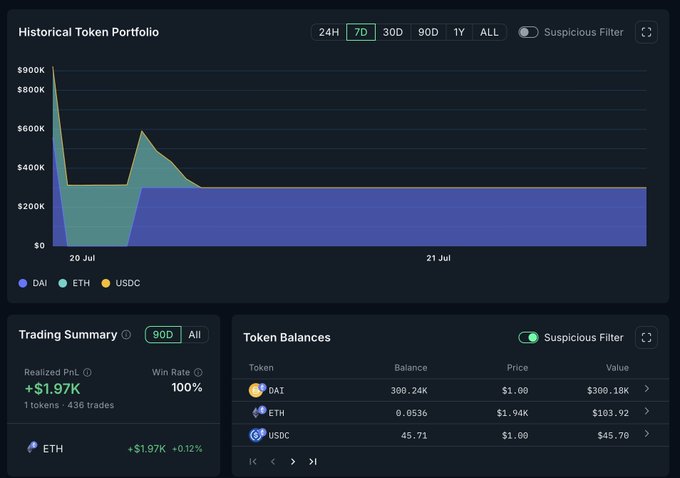
Task: Go to first page of token balances
Action: [253, 462]
